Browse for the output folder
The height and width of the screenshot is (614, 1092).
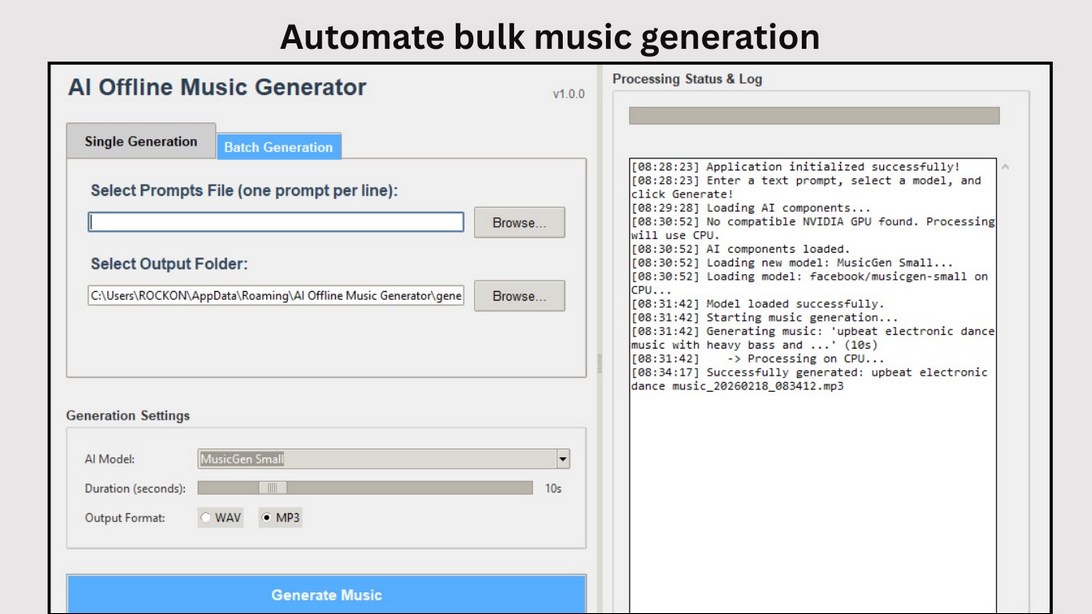pyautogui.click(x=519, y=295)
